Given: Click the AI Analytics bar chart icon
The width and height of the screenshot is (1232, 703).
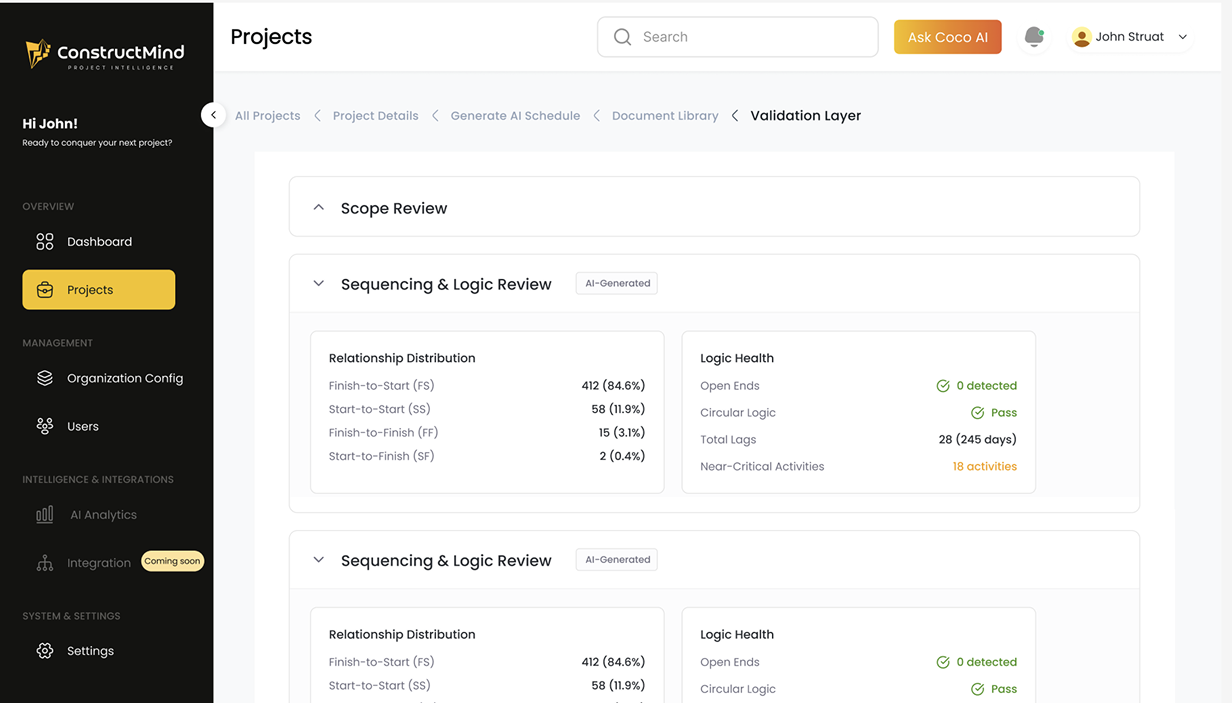Looking at the screenshot, I should (45, 515).
